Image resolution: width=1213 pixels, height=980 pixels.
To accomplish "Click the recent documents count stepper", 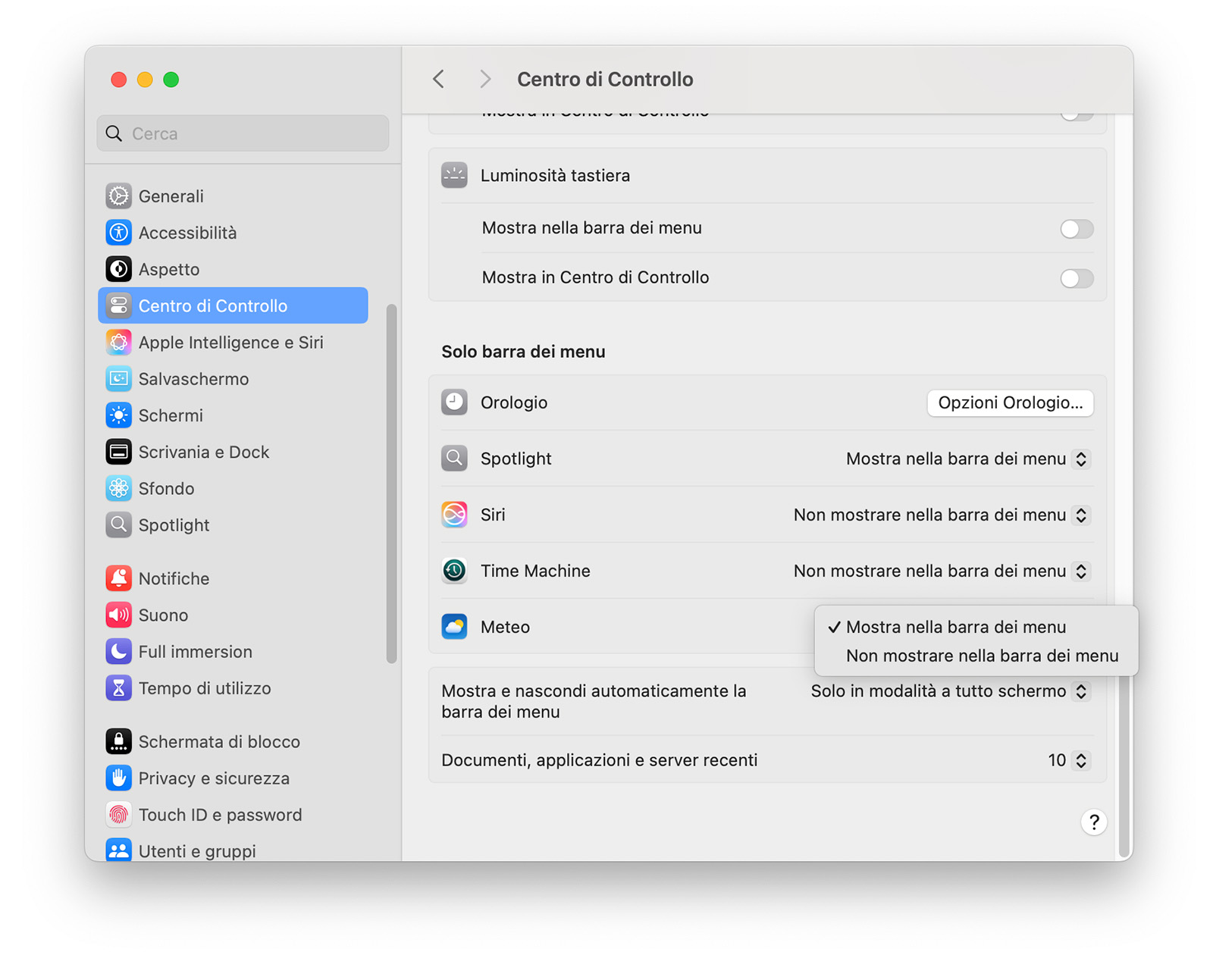I will [1081, 760].
